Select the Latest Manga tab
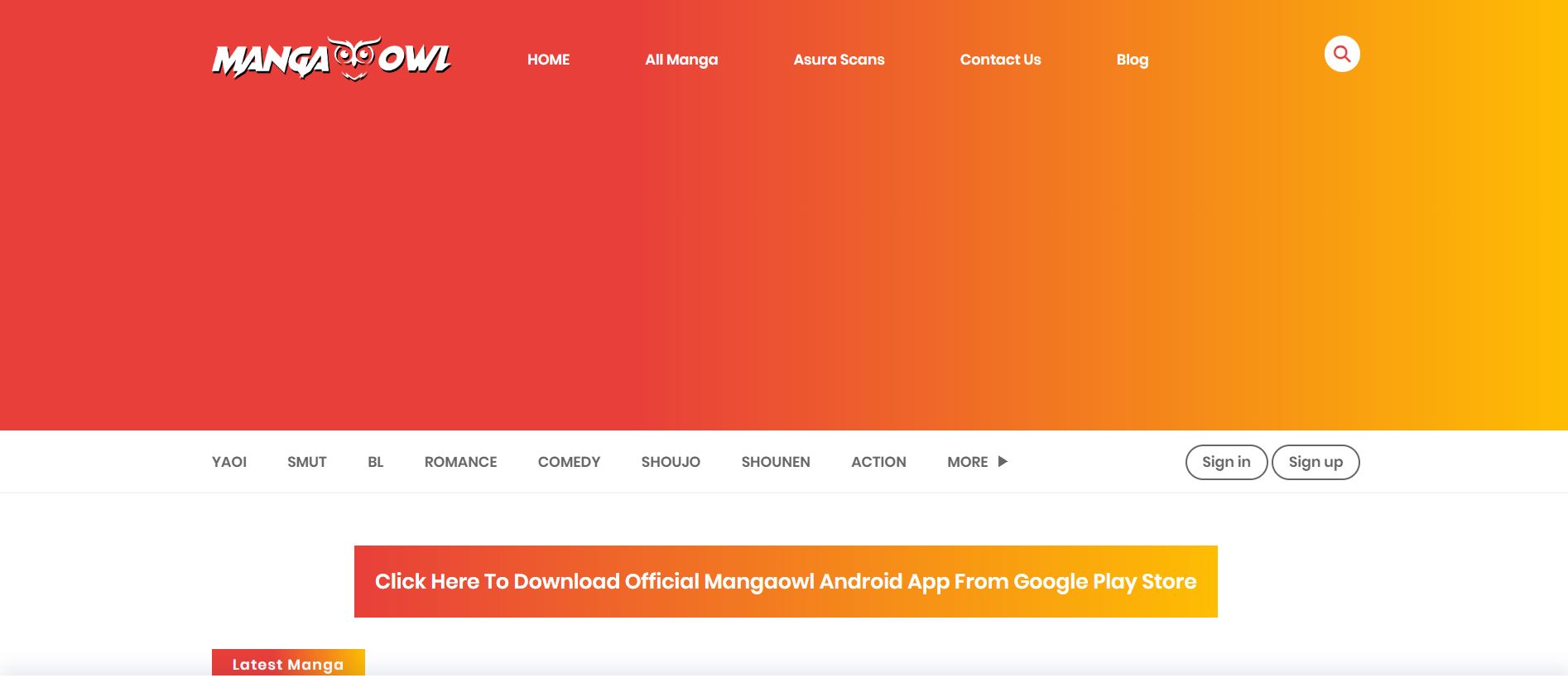Viewport: 1568px width, 678px height. pyautogui.click(x=287, y=664)
